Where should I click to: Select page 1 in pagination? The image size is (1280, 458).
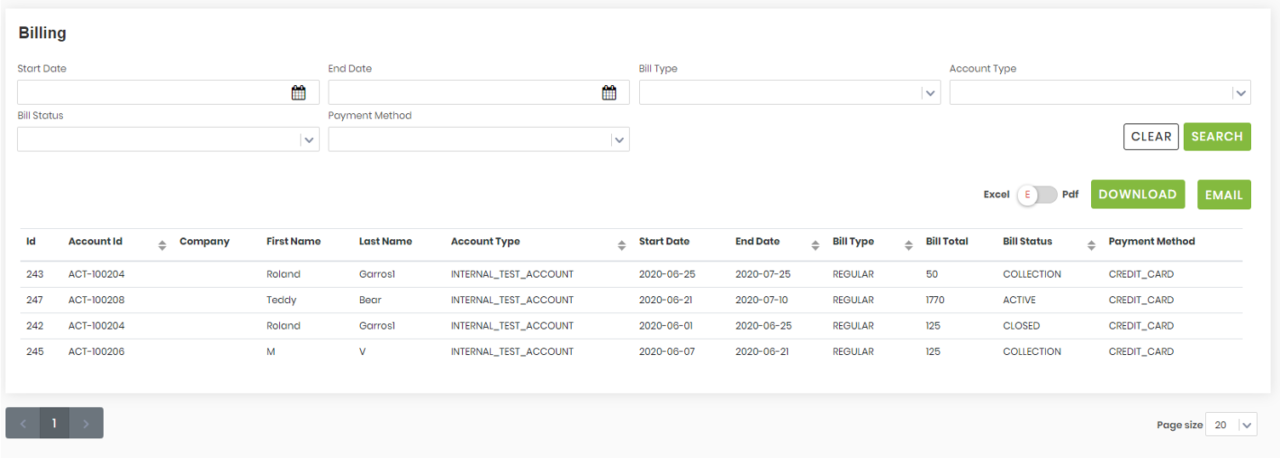54,424
